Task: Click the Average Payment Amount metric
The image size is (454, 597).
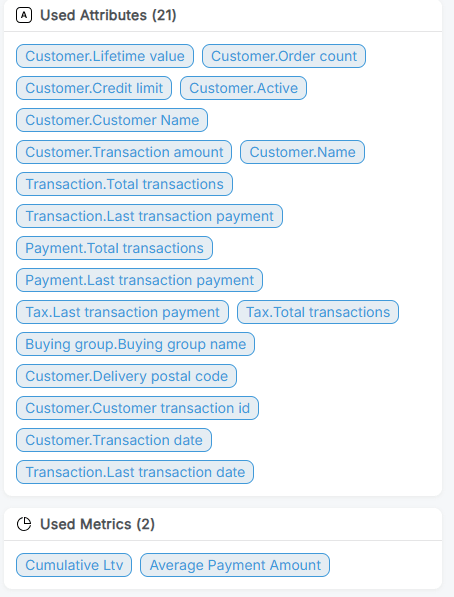Action: 235,565
